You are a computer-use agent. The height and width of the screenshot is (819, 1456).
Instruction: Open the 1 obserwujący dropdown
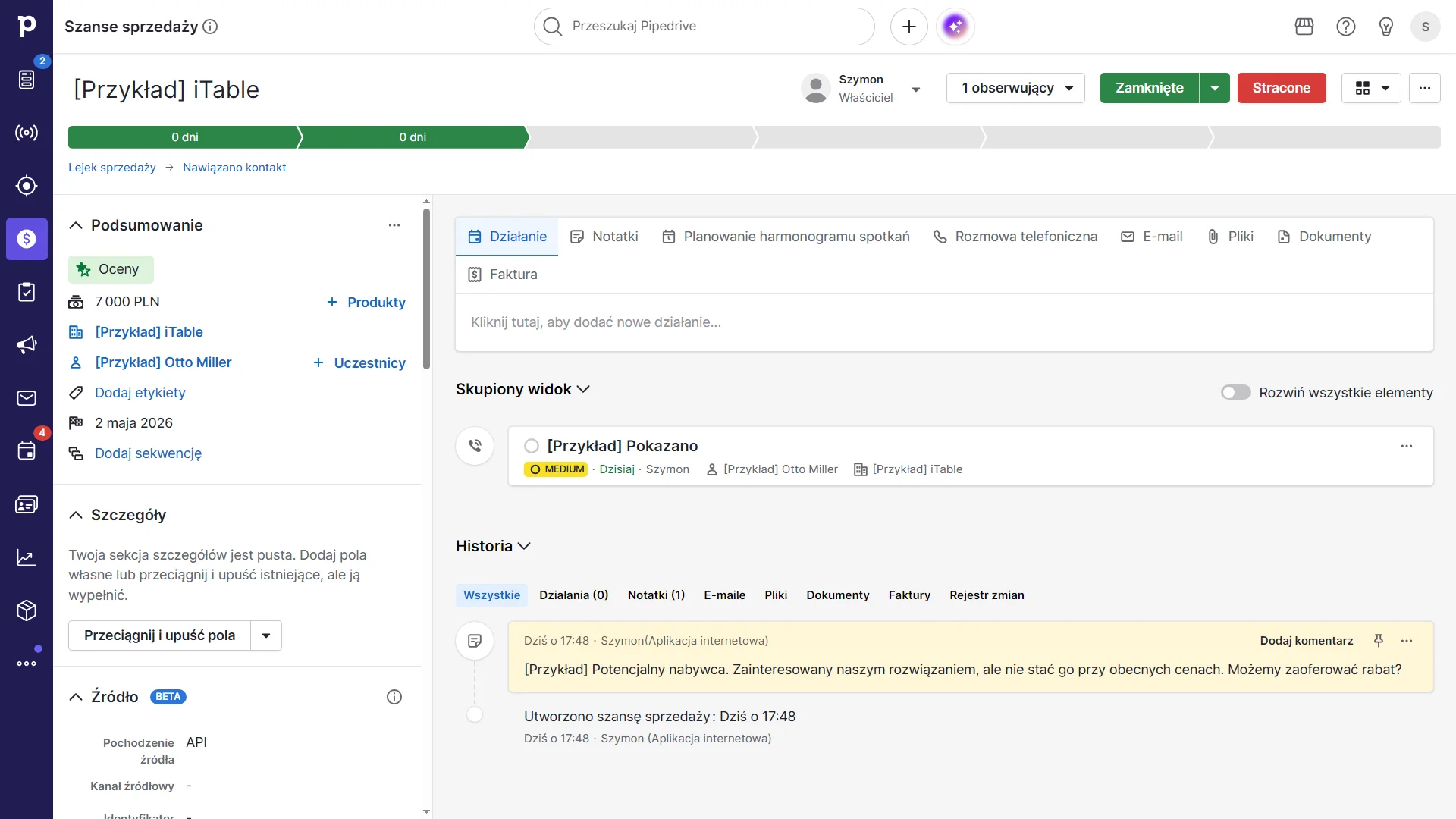(1015, 88)
